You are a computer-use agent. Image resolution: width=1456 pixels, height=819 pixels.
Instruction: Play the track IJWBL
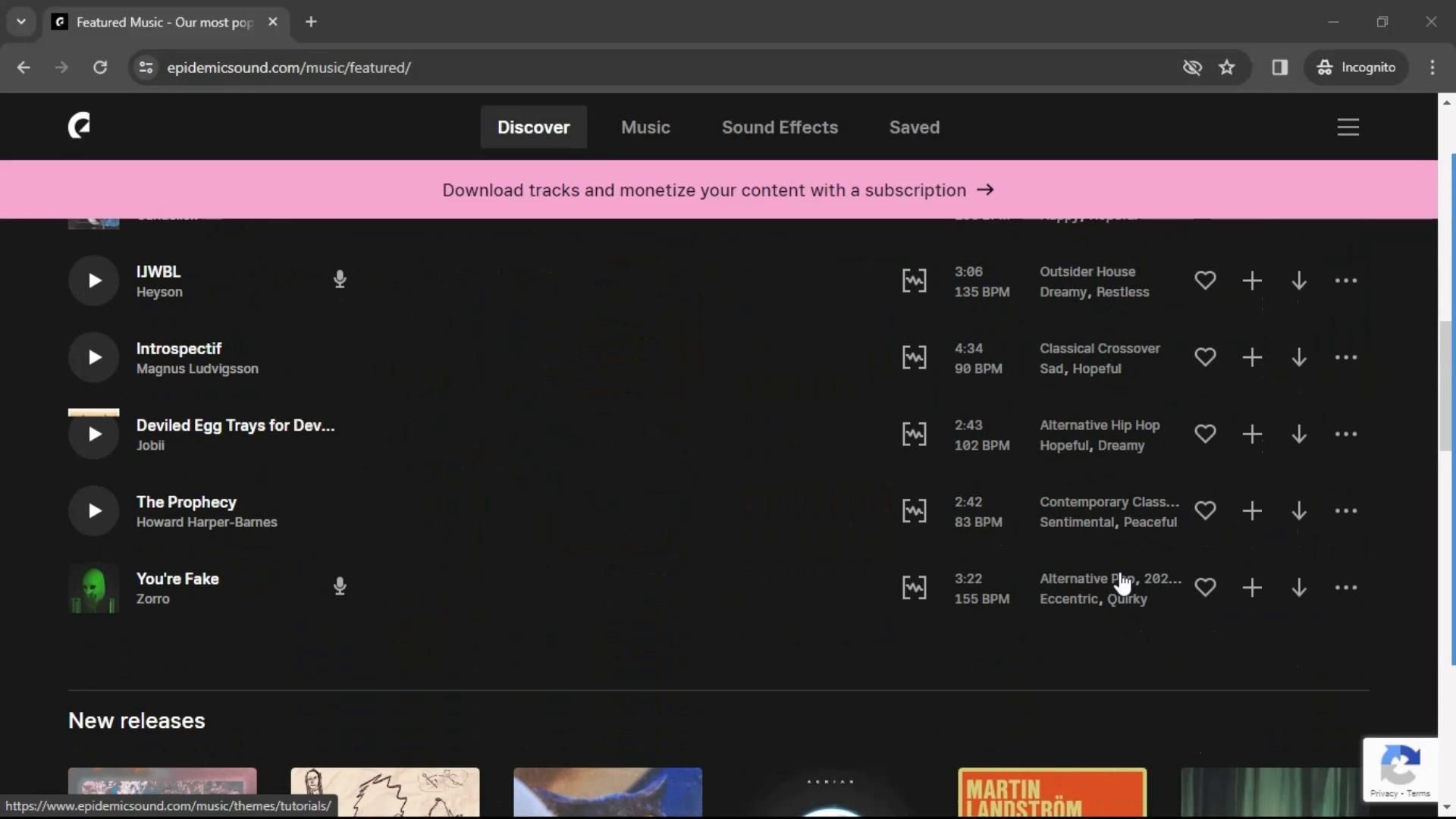[93, 281]
